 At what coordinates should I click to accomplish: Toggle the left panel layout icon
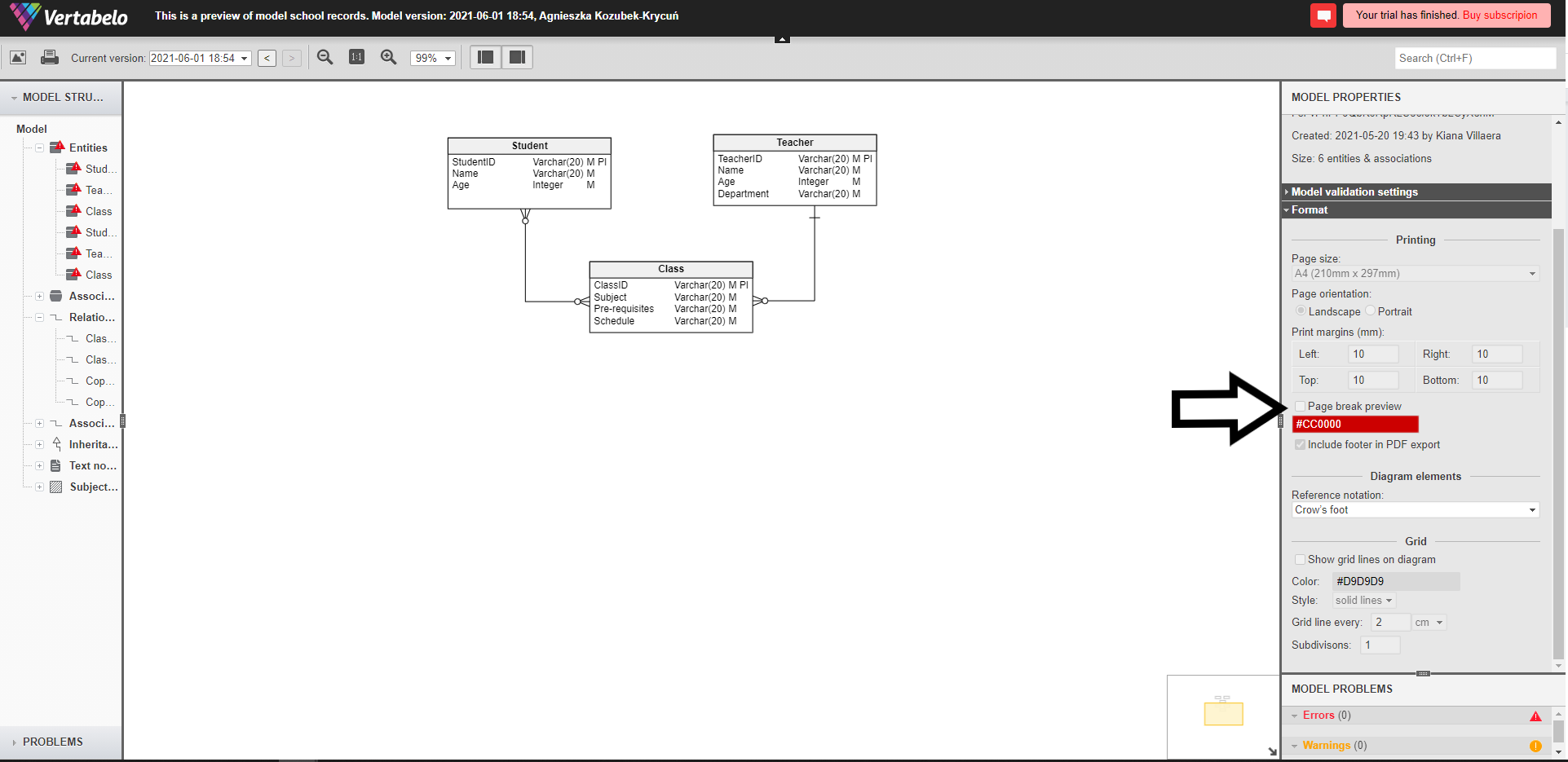pyautogui.click(x=486, y=57)
